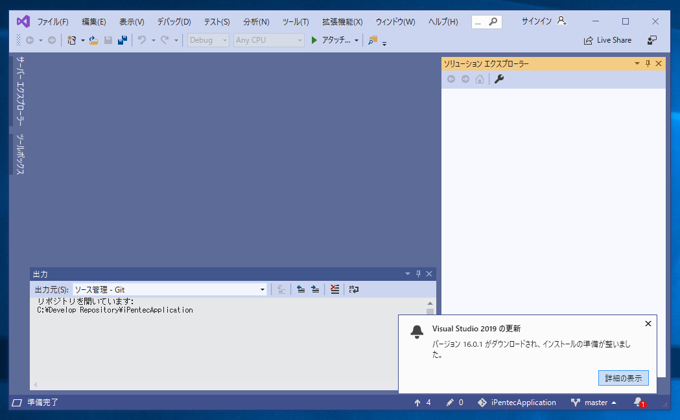The height and width of the screenshot is (420, 680).
Task: Click the Redo arrow icon
Action: pos(165,40)
